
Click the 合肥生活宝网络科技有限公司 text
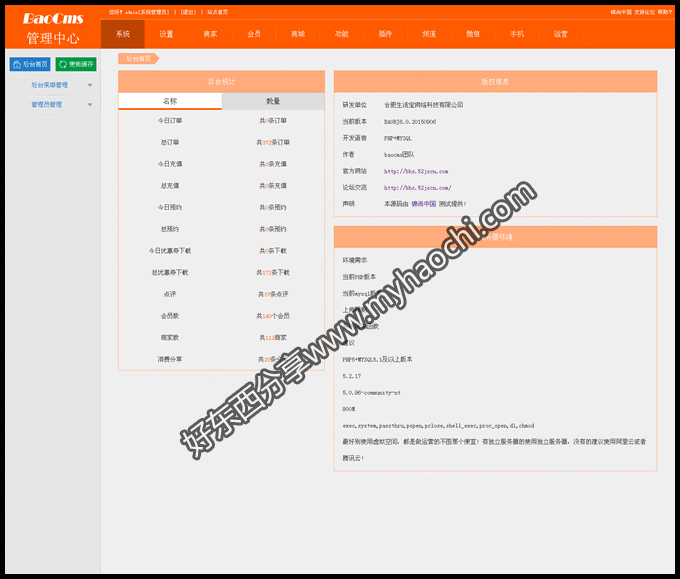424,105
